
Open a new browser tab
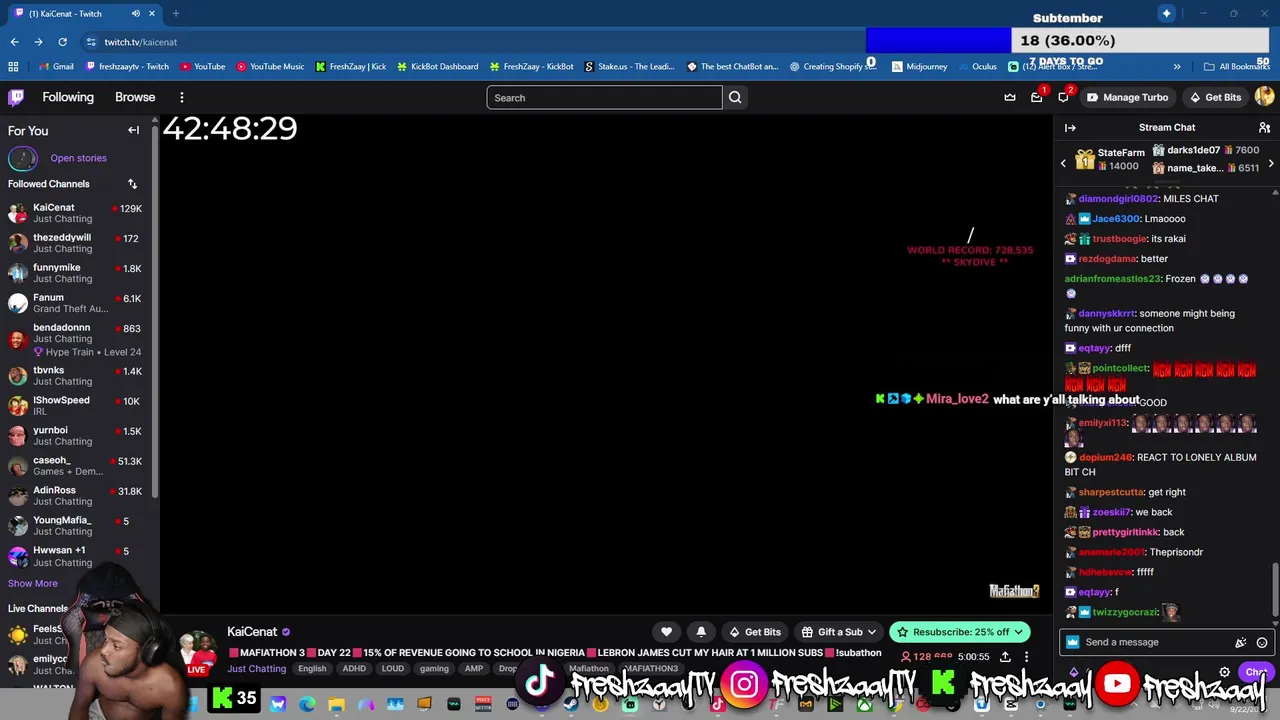point(175,14)
